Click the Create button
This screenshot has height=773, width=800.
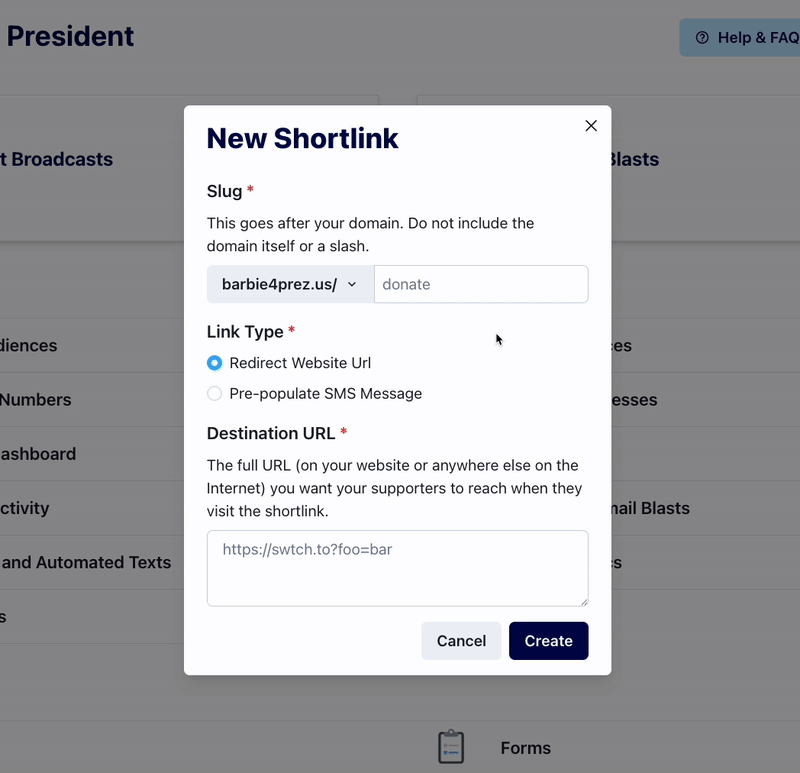[548, 640]
